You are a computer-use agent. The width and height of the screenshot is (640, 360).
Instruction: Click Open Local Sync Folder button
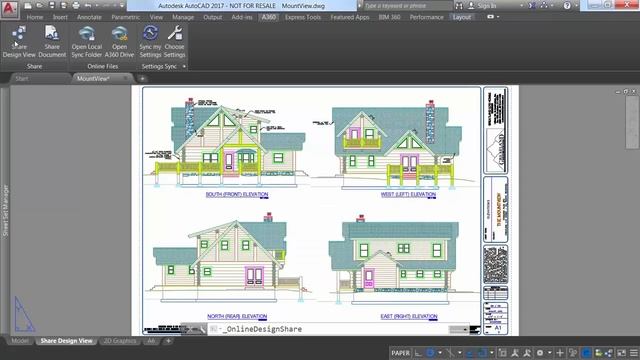point(87,42)
